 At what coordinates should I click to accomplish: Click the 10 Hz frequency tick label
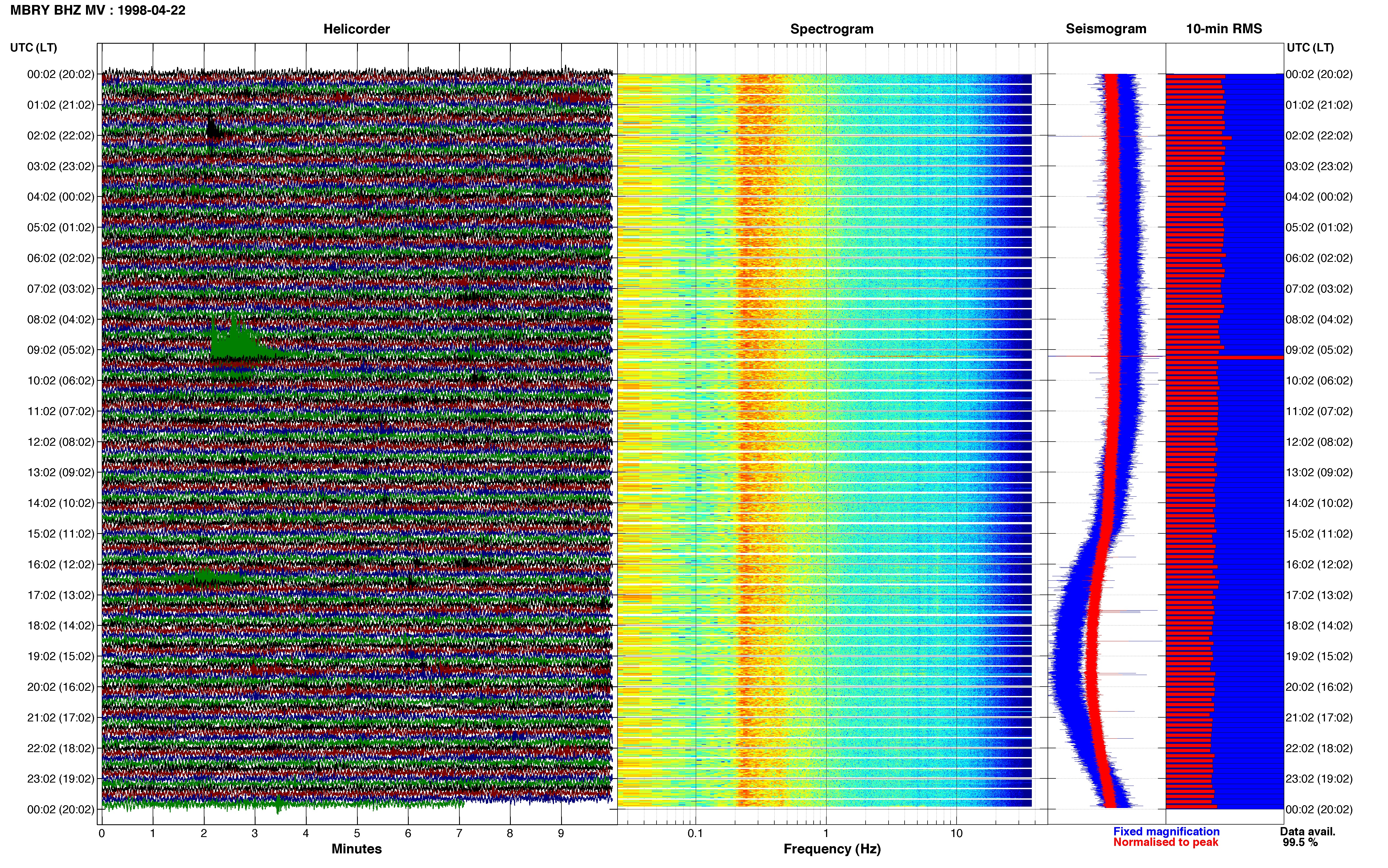coord(956,833)
